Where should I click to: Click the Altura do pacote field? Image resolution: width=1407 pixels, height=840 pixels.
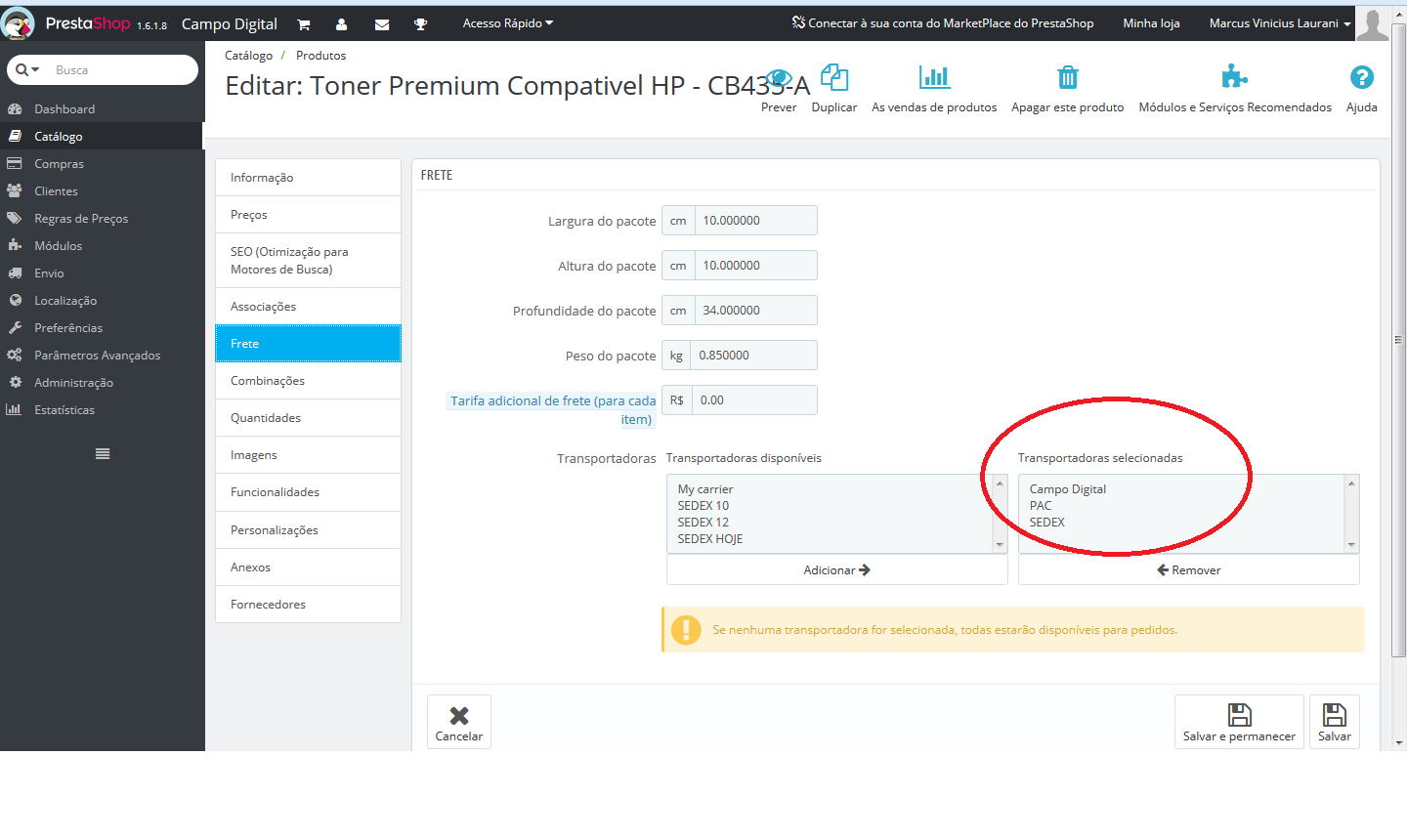point(755,266)
